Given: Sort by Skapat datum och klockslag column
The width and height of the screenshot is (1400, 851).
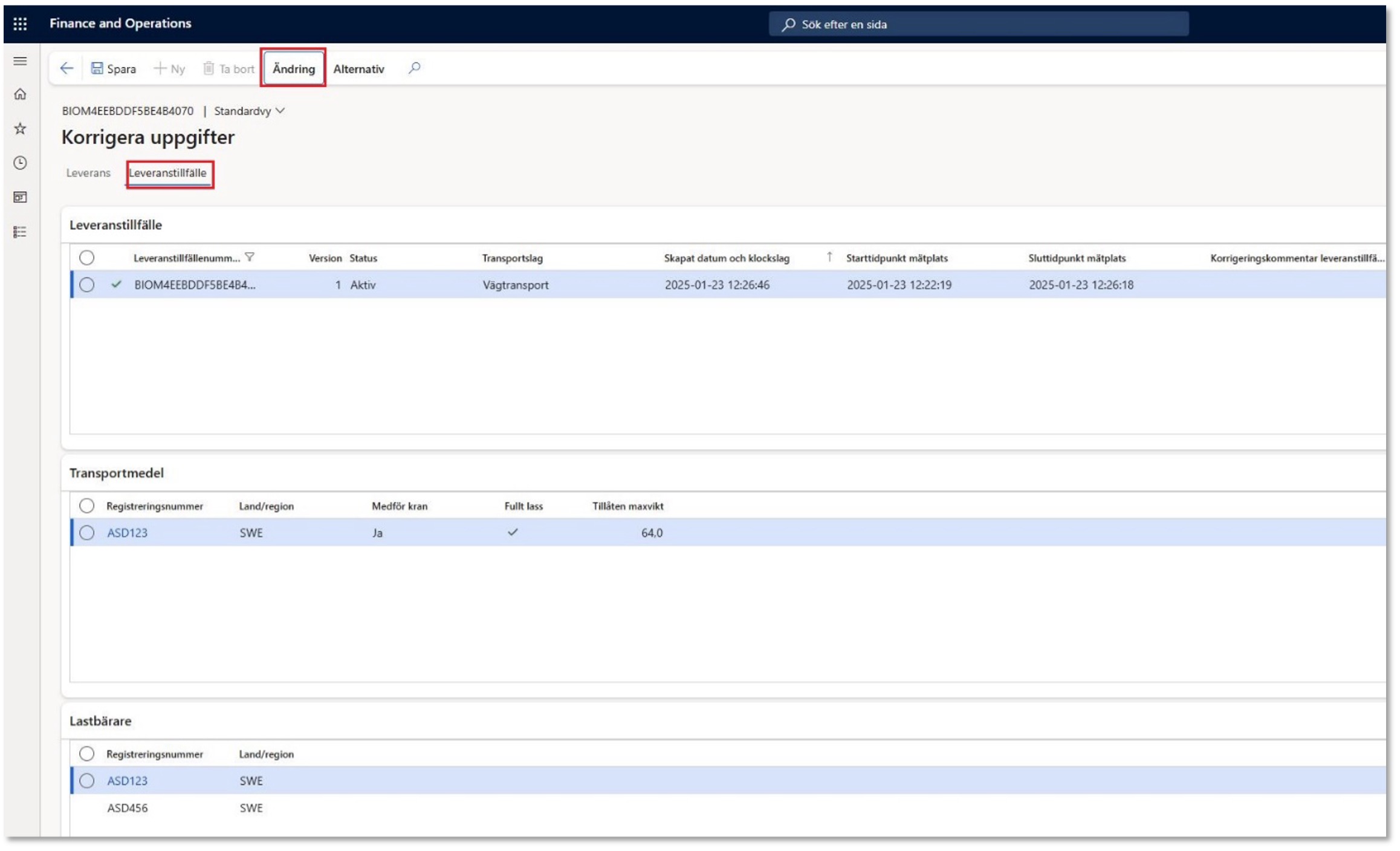Looking at the screenshot, I should [726, 258].
